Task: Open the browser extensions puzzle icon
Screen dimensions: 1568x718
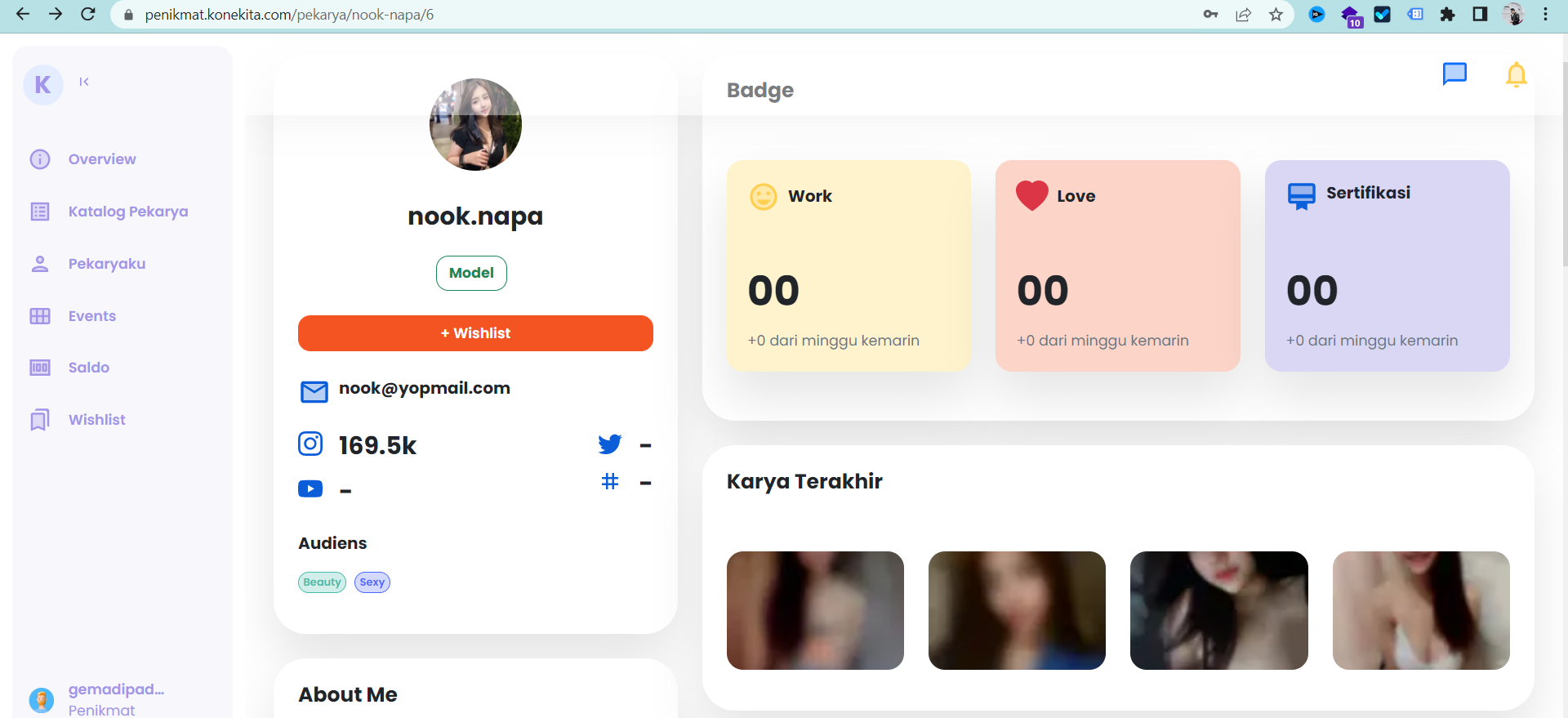Action: coord(1447,14)
